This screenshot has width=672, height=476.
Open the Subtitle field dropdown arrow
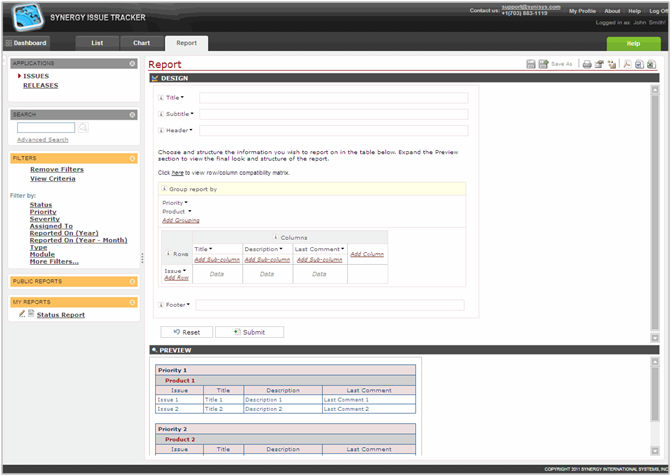192,114
